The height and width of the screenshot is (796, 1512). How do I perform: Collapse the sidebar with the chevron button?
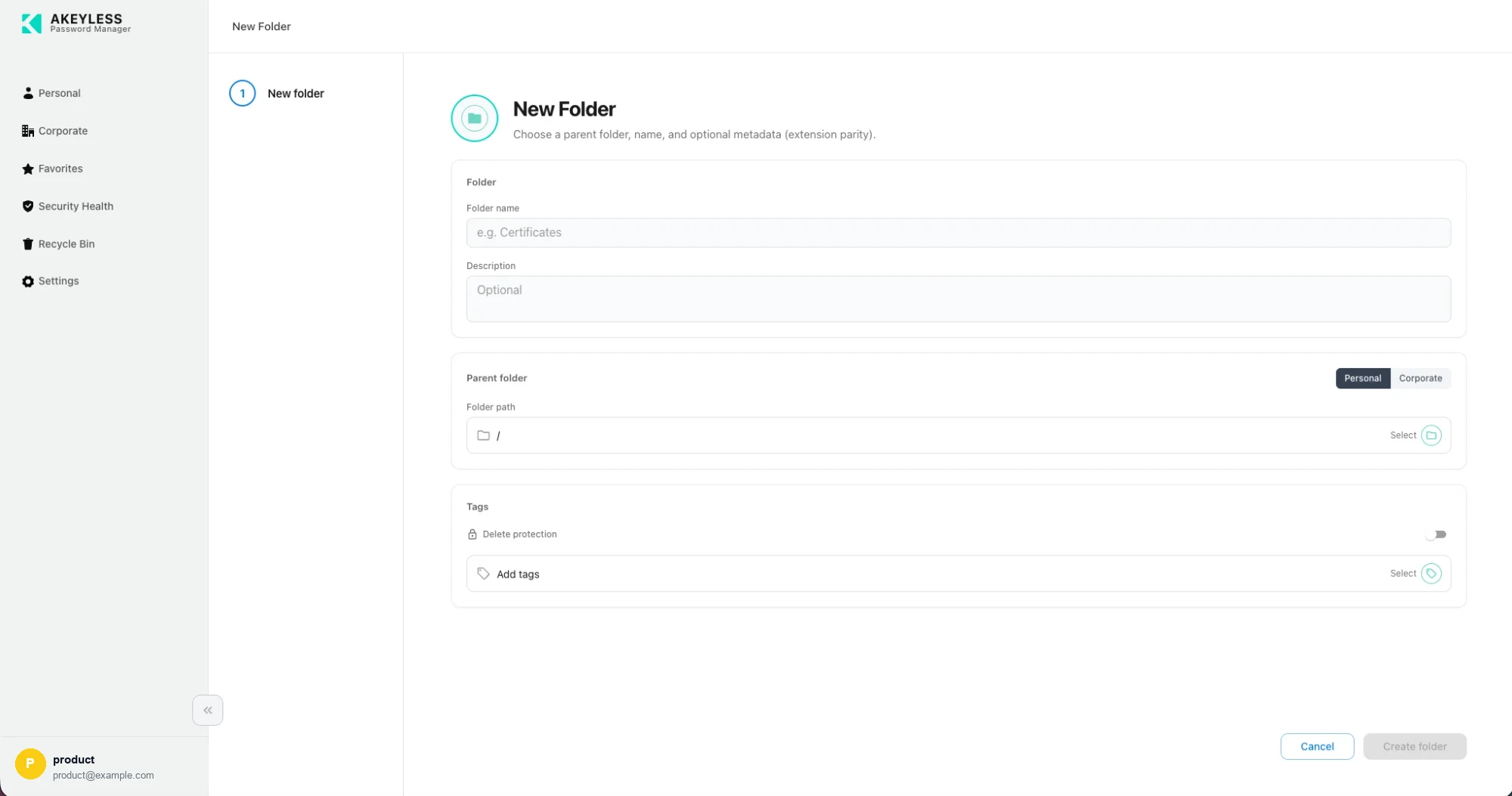coord(208,711)
